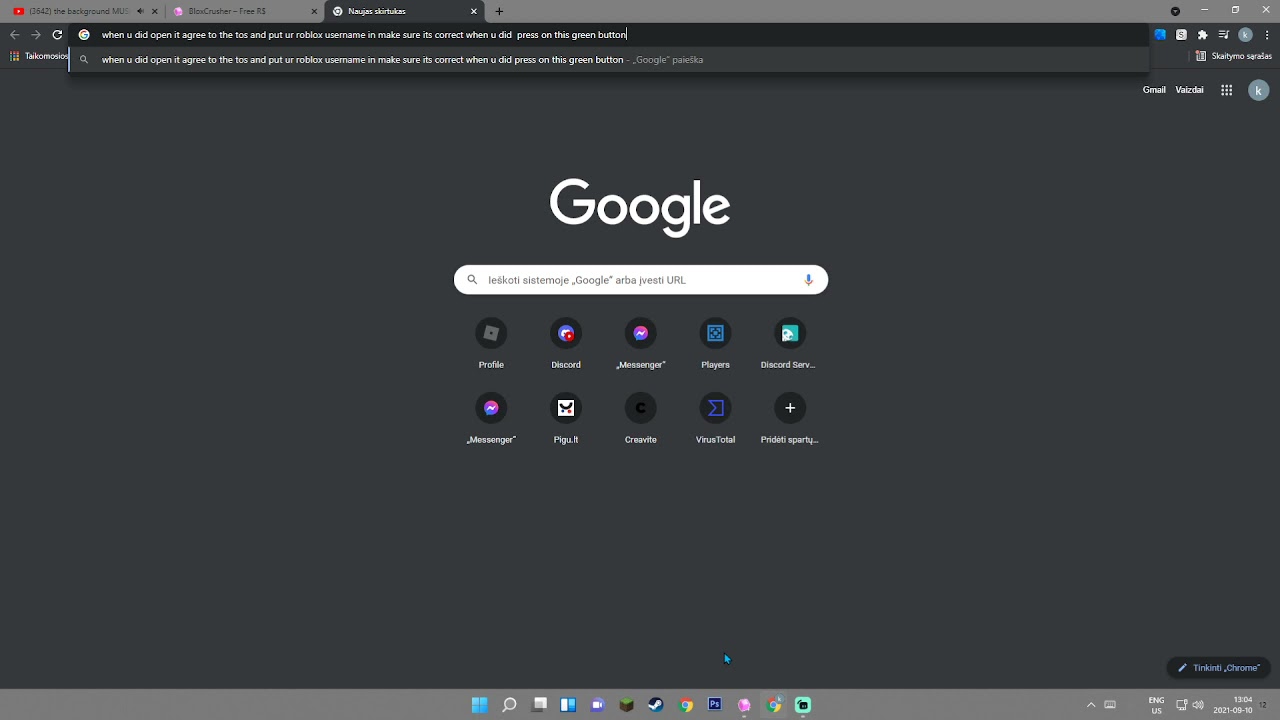Open the network and volume quick settings
The height and width of the screenshot is (720, 1280).
1190,705
